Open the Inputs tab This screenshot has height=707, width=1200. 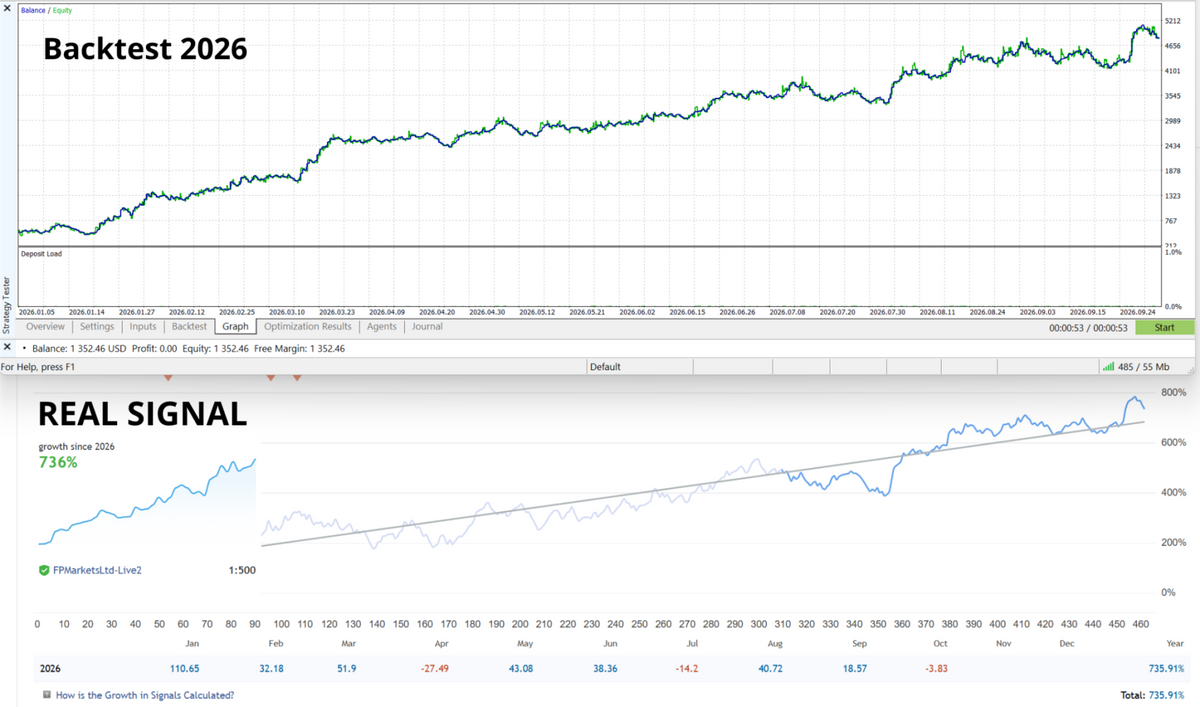(143, 326)
